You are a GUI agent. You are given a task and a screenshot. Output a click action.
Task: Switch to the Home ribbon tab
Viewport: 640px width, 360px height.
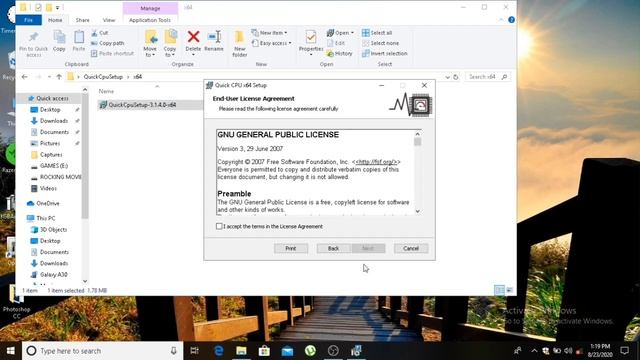tap(55, 20)
